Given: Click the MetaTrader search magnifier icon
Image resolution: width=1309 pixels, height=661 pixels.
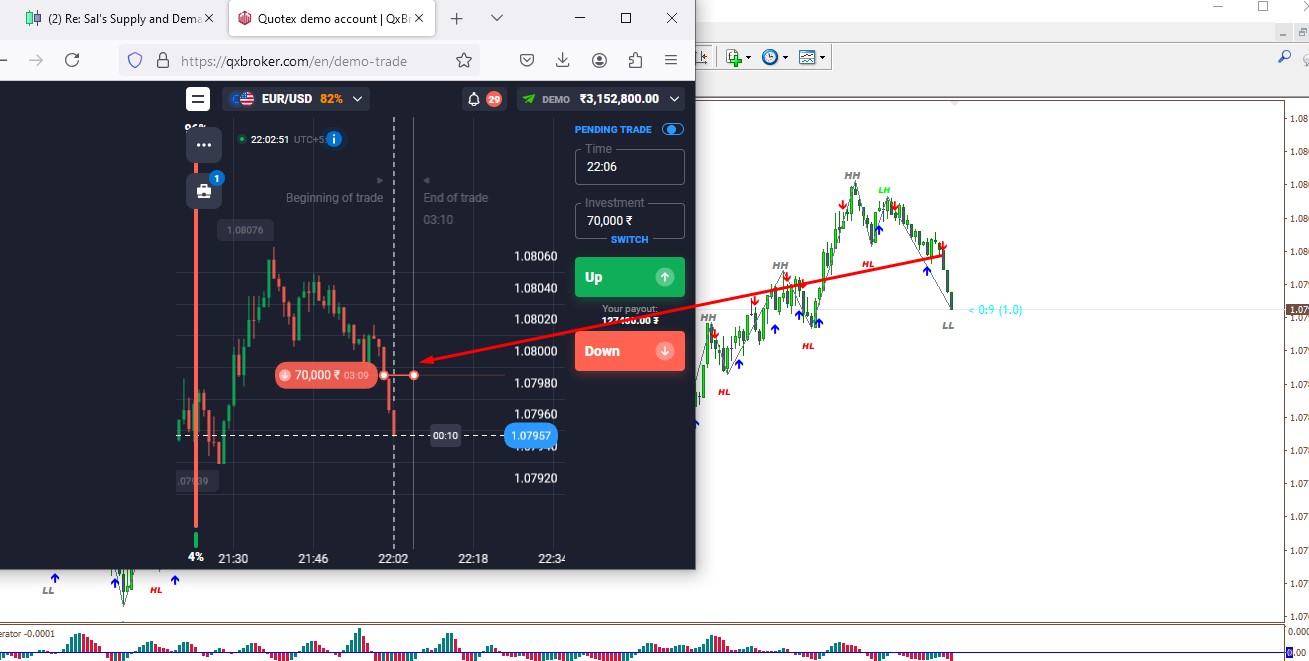Looking at the screenshot, I should point(1285,58).
